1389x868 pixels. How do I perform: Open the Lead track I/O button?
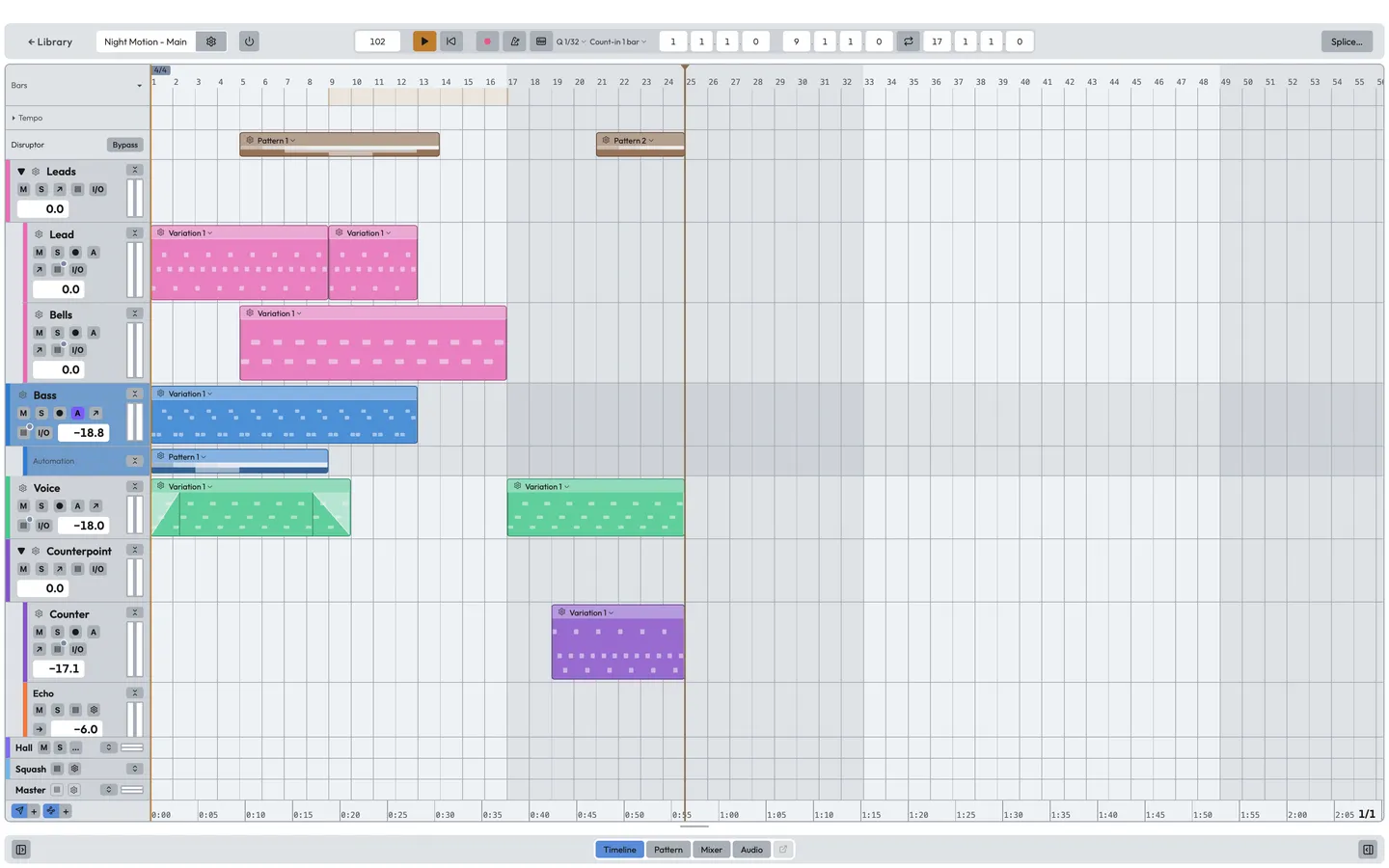tap(77, 270)
